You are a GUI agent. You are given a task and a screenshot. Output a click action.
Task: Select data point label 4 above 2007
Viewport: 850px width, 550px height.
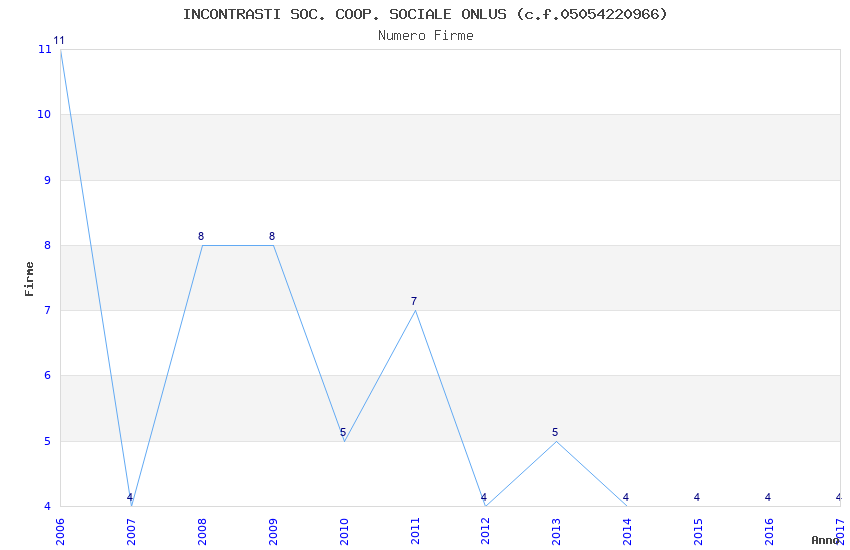[130, 497]
